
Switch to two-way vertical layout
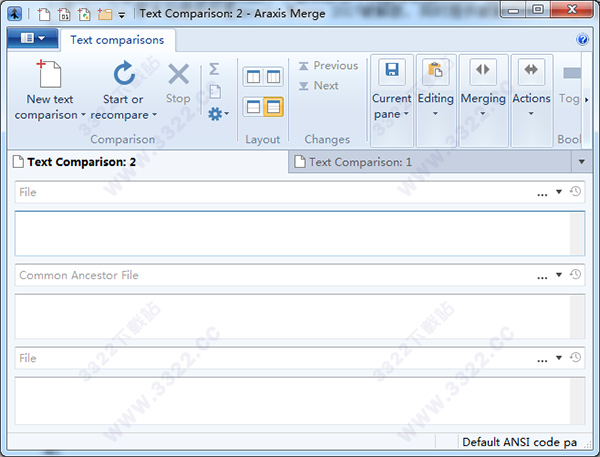pyautogui.click(x=253, y=77)
